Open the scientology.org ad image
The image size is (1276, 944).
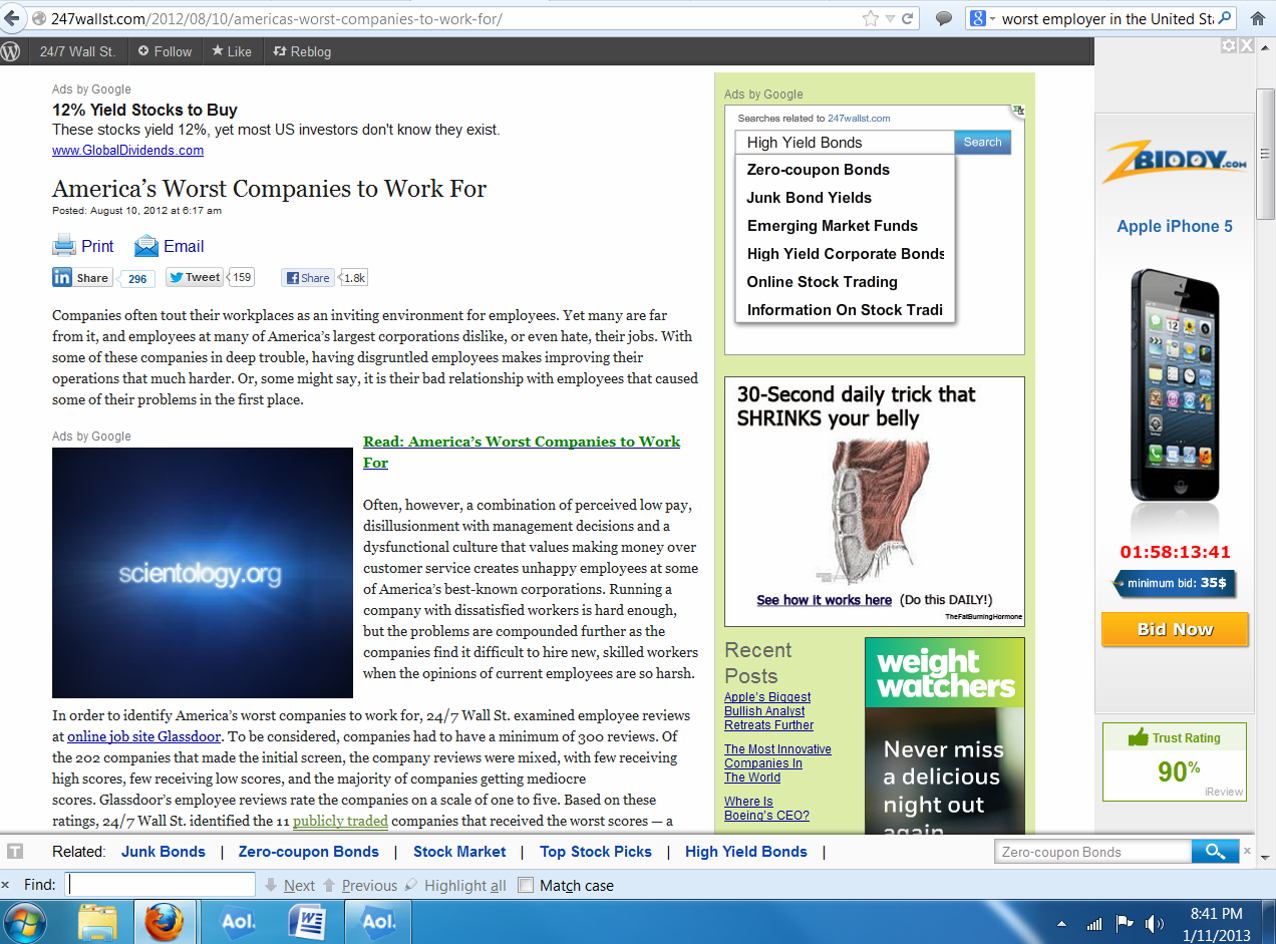click(203, 573)
